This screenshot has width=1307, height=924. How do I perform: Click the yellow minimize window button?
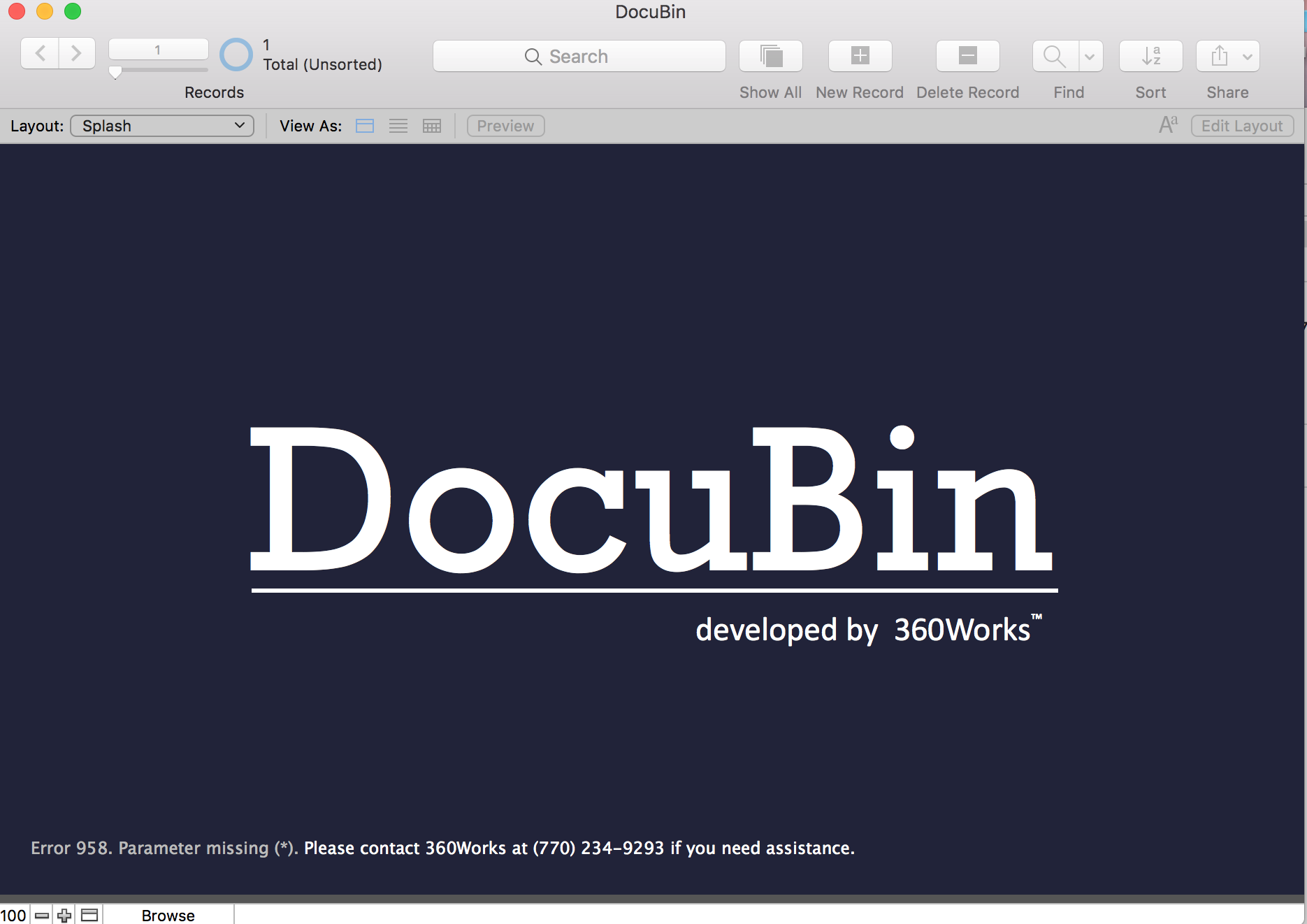[x=45, y=11]
